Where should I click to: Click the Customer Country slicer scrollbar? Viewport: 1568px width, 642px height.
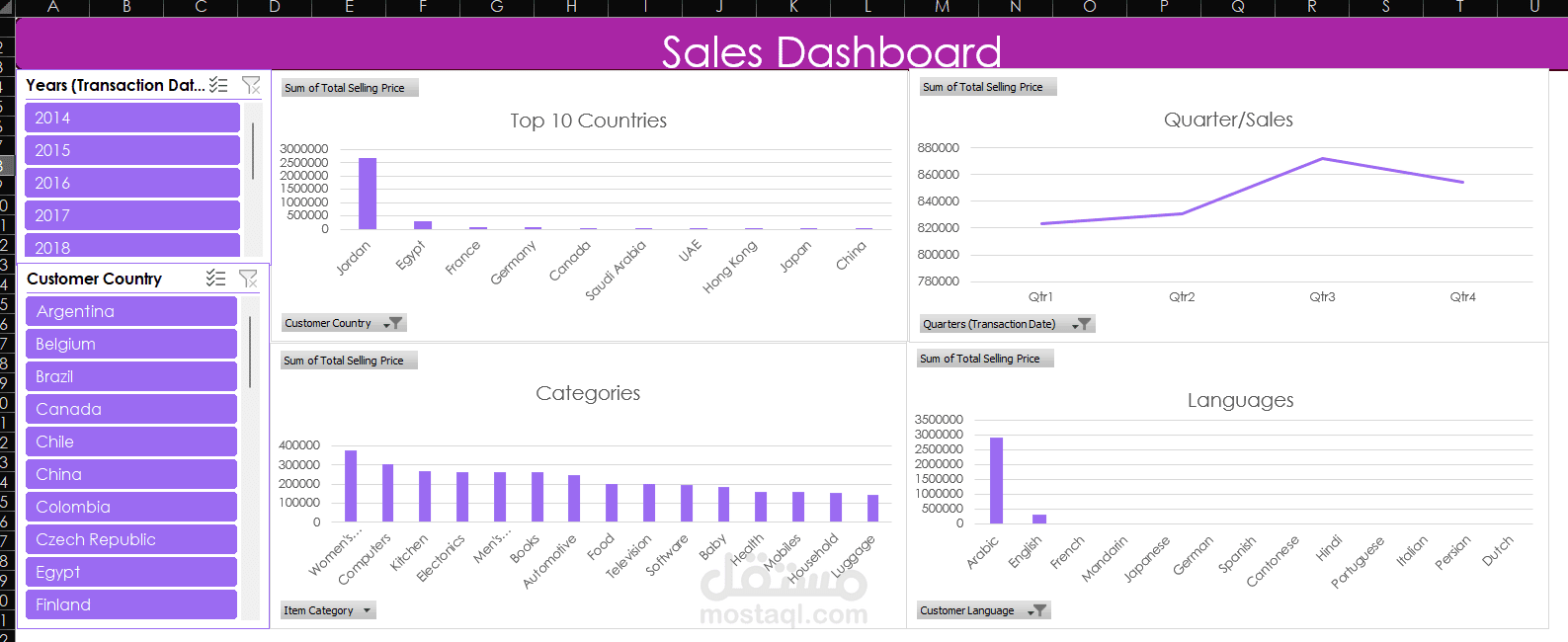250,352
